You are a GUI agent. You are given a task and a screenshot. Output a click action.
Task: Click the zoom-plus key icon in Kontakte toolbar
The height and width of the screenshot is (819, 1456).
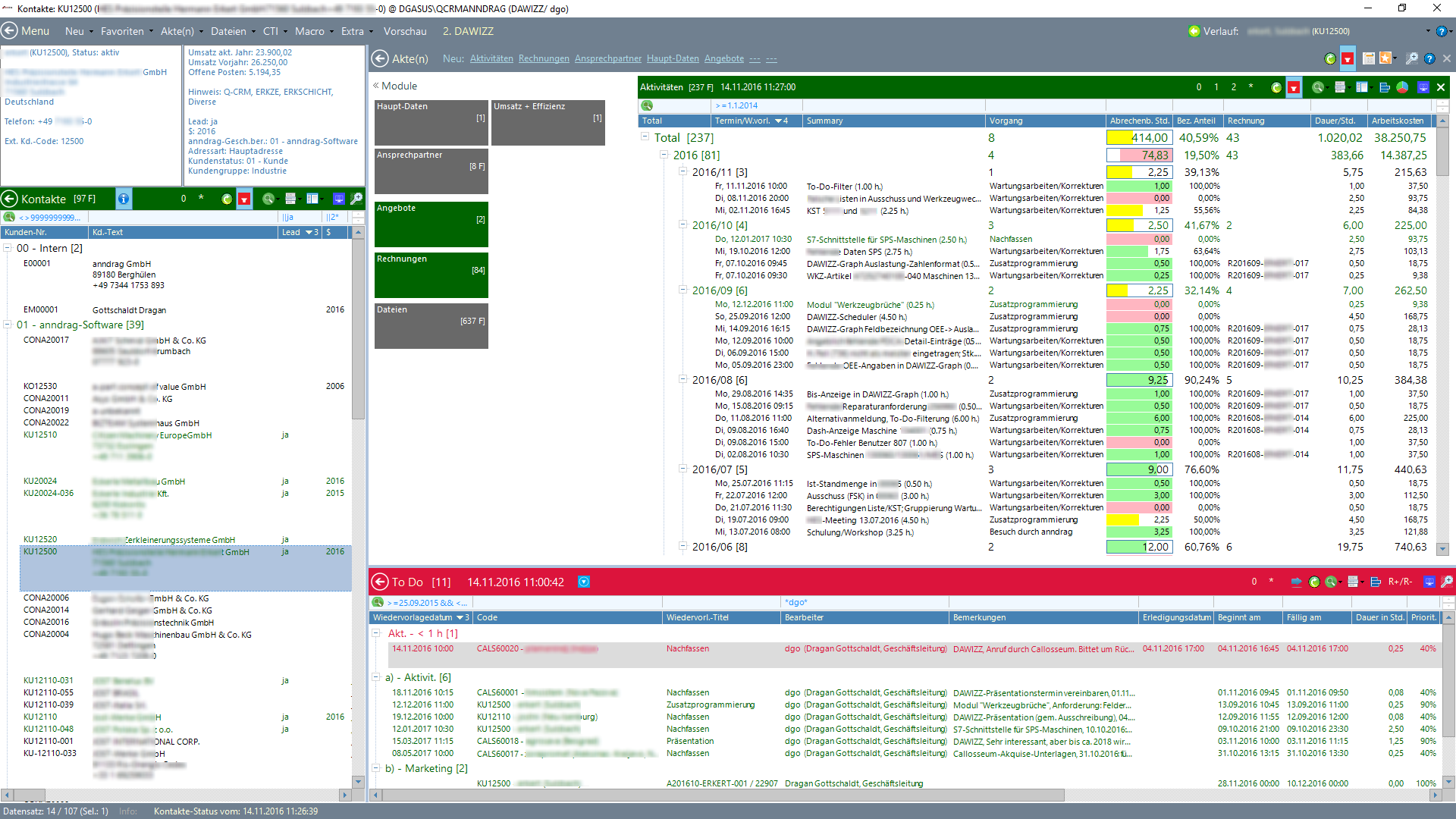pyautogui.click(x=356, y=199)
